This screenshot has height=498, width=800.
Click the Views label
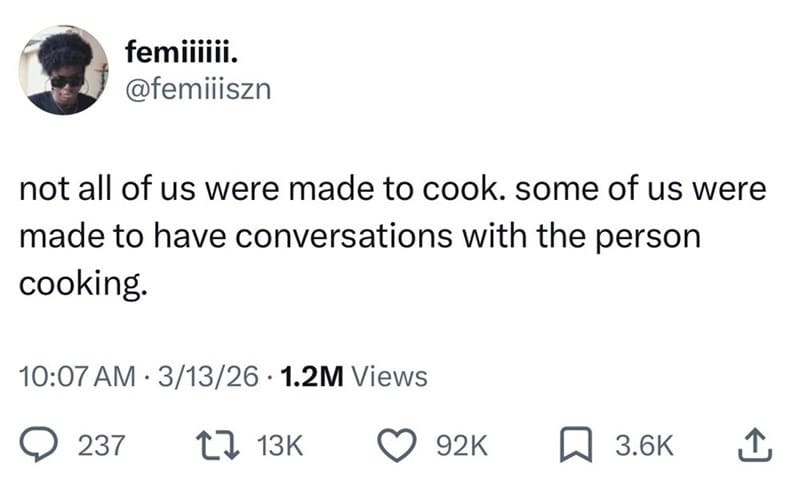click(x=391, y=376)
